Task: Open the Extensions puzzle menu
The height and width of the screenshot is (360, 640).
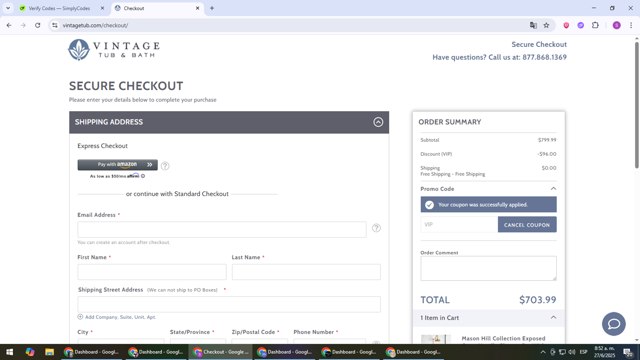Action: [595, 25]
